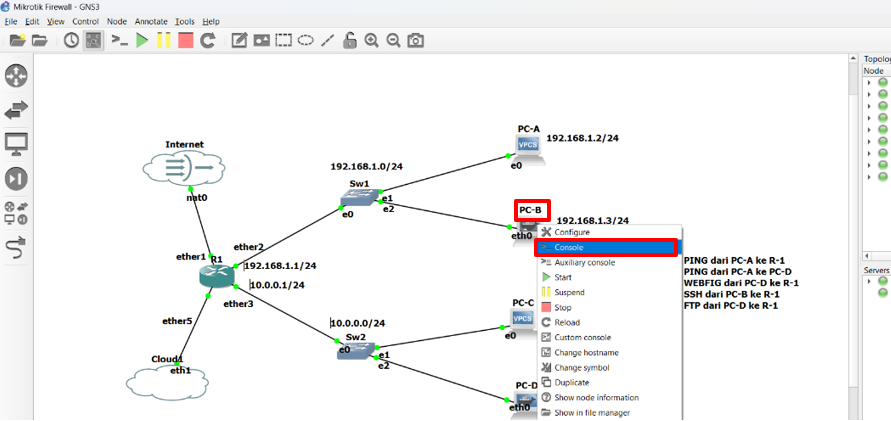The image size is (891, 421).
Task: Browse routers in the device sidebar
Action: [17, 76]
